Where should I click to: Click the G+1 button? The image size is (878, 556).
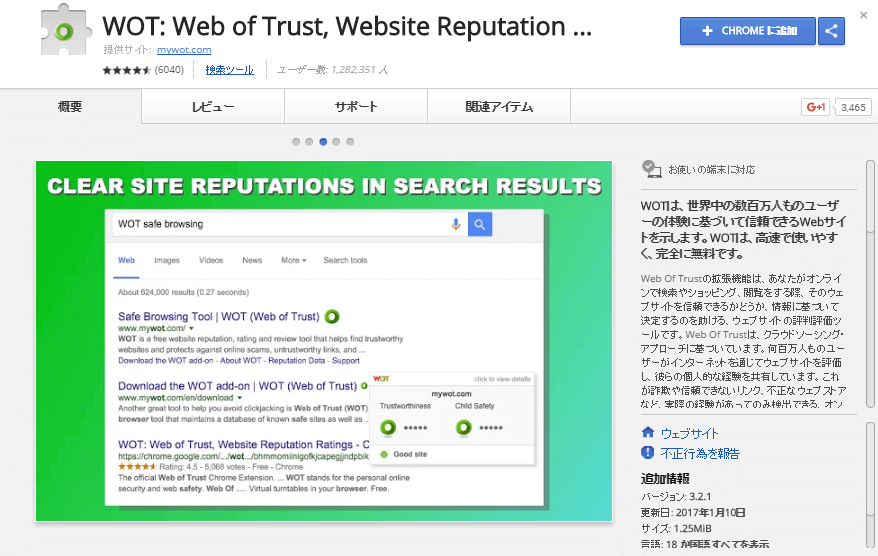coord(815,107)
